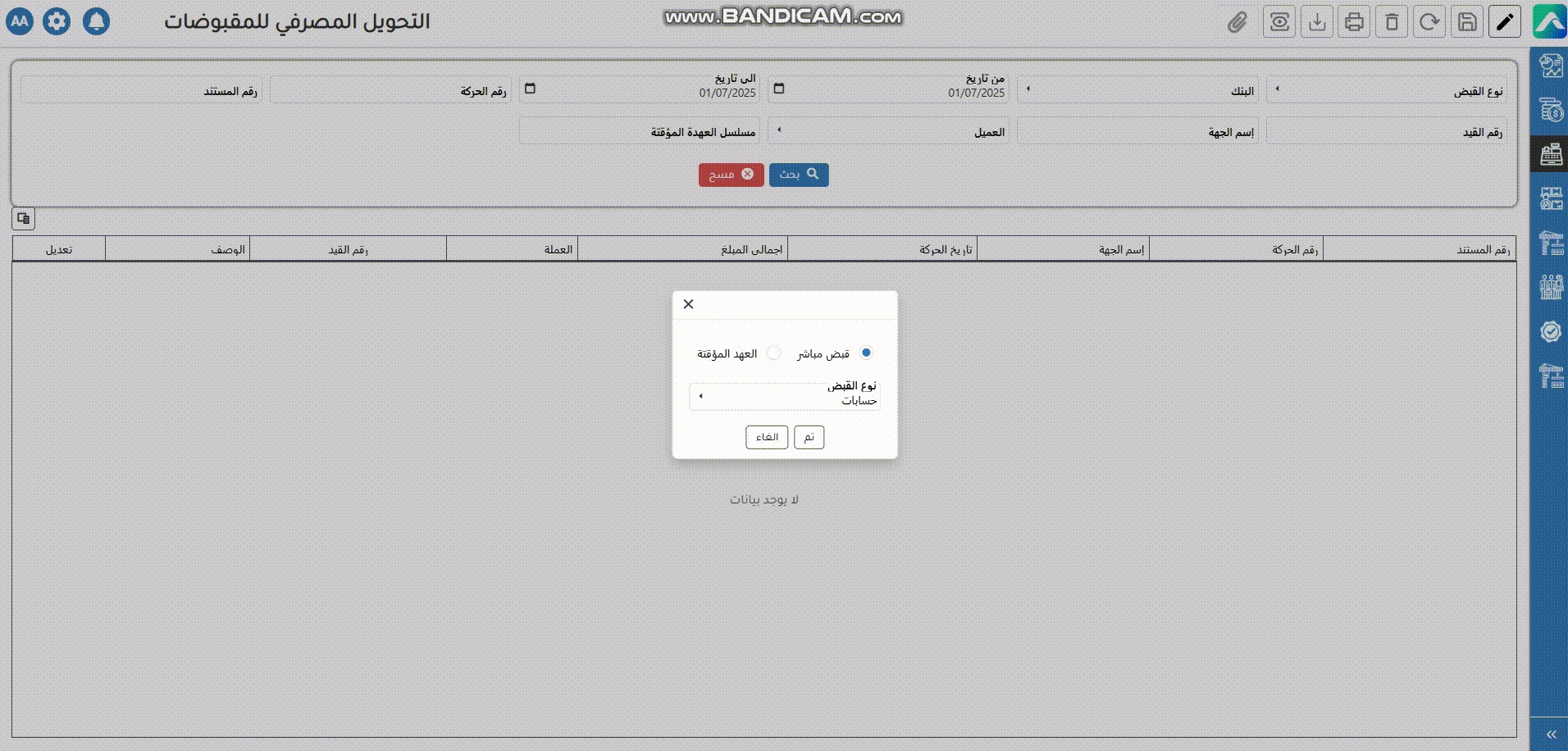Click the الغاء cancel button

tap(767, 437)
